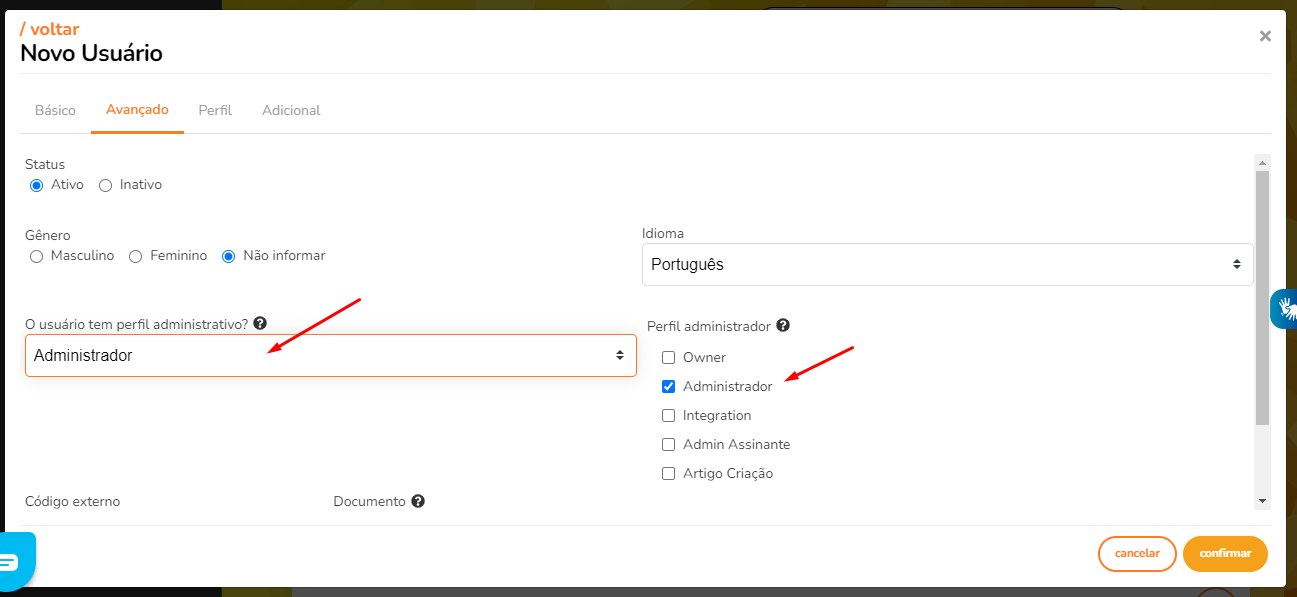Switch to the Básico tab

pyautogui.click(x=55, y=110)
